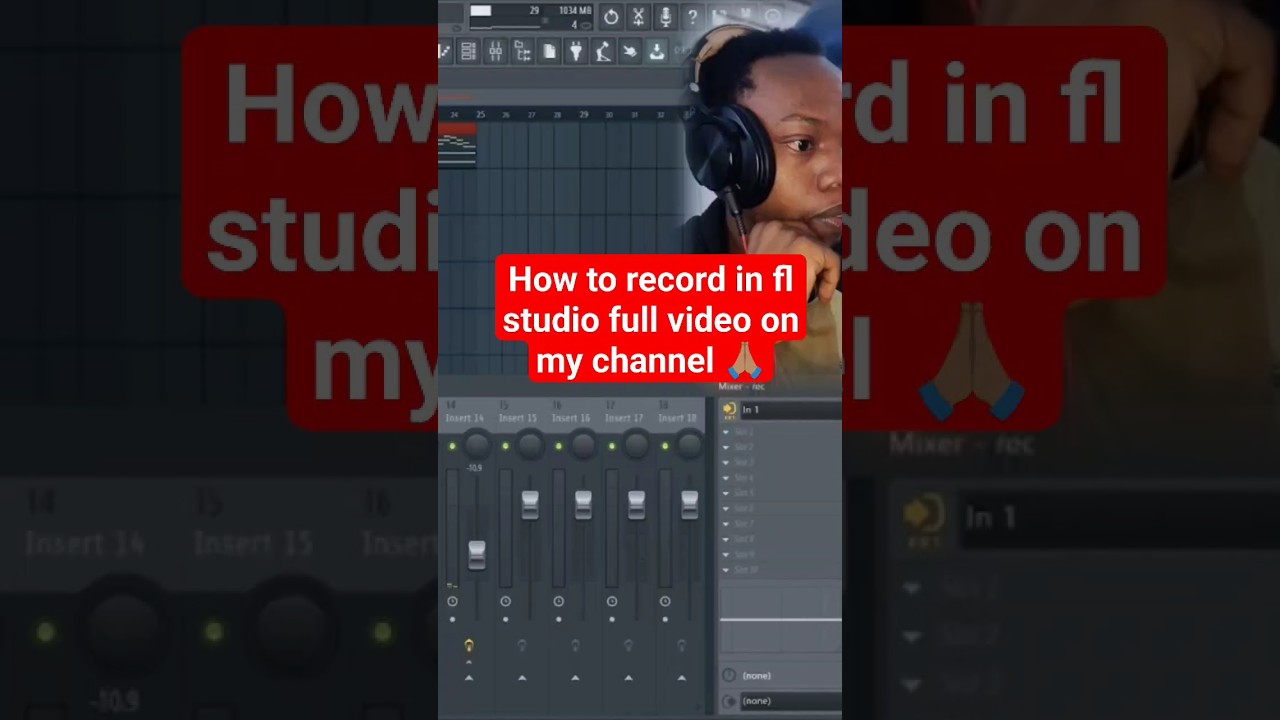The height and width of the screenshot is (720, 1280).
Task: Click the touch controller hand icon
Action: (x=630, y=50)
